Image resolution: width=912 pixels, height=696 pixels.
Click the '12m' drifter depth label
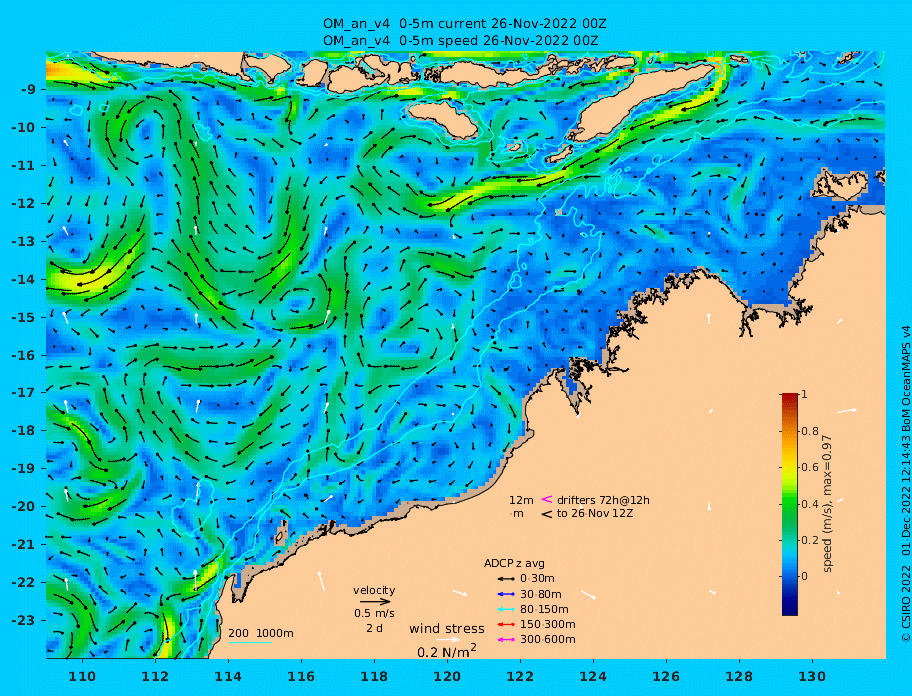click(x=521, y=500)
